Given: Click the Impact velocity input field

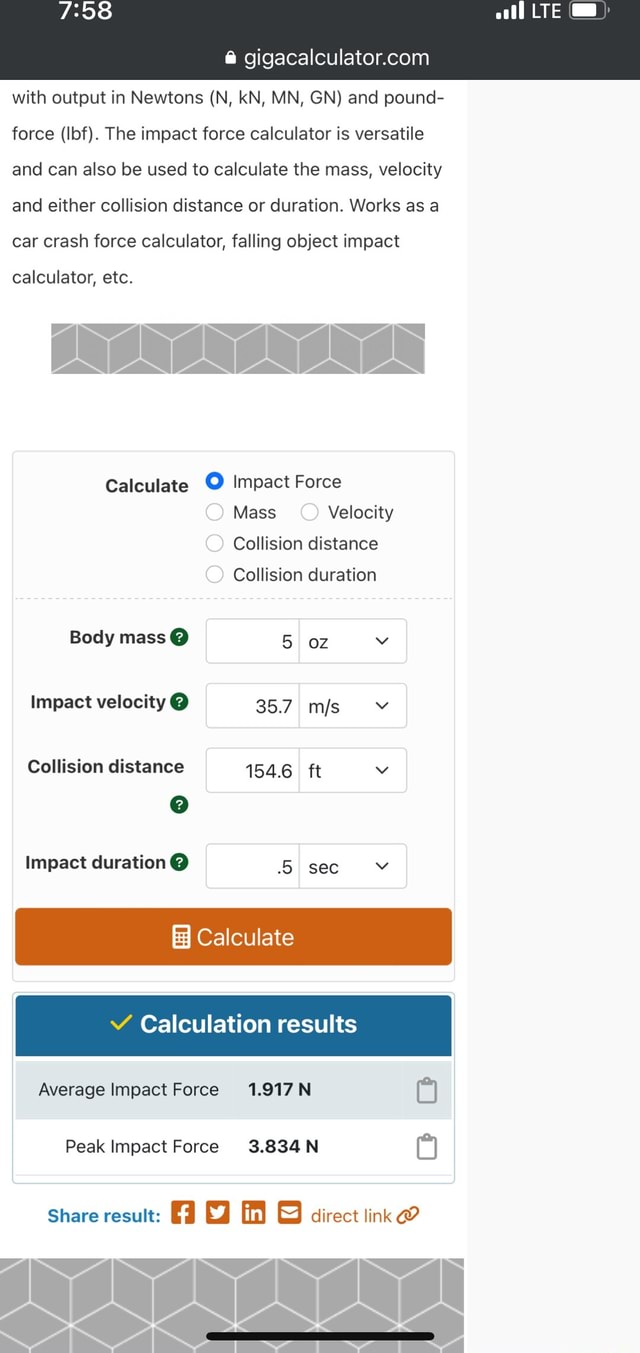Looking at the screenshot, I should [x=253, y=706].
